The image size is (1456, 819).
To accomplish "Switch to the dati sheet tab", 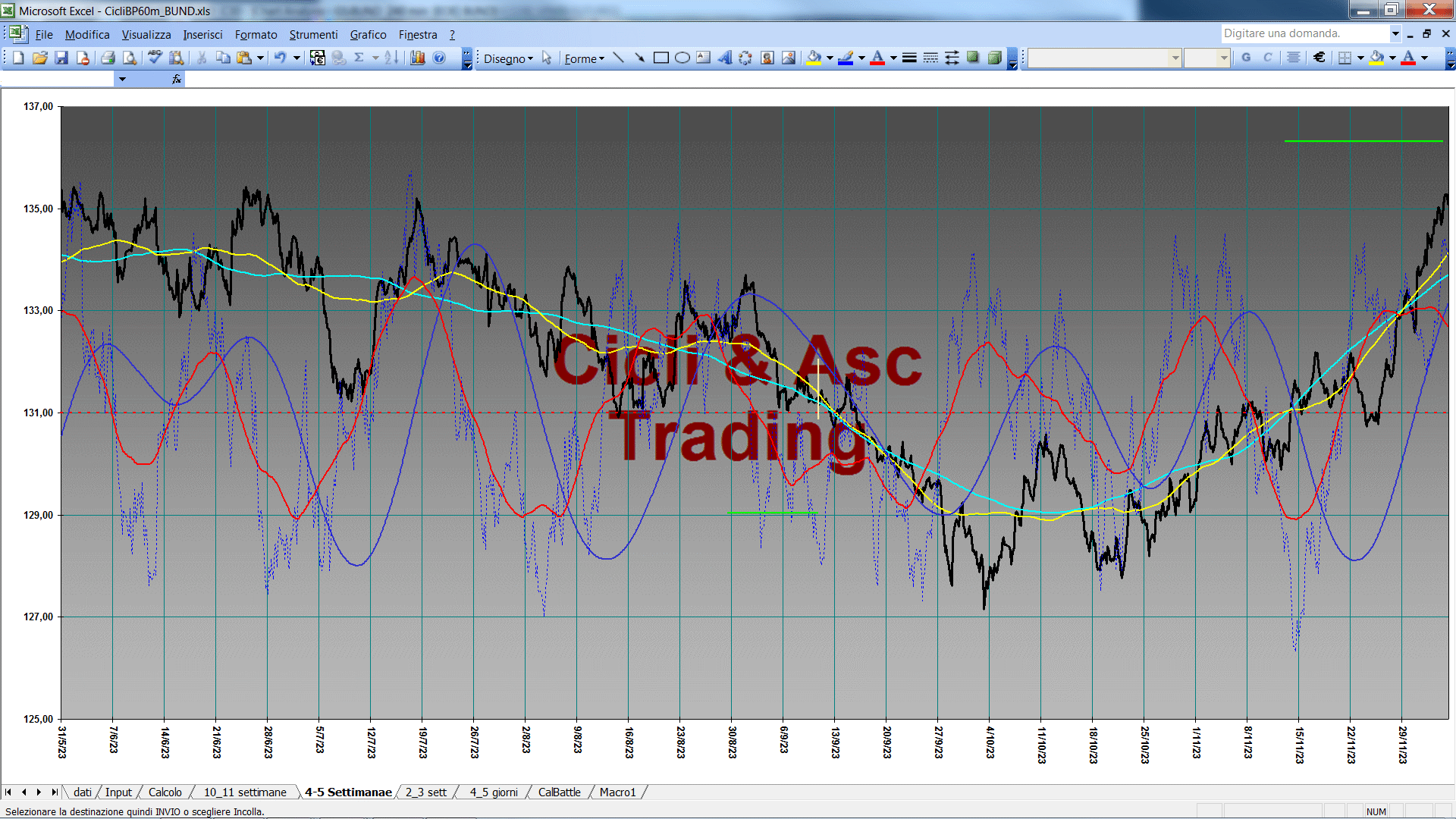I will coord(83,792).
